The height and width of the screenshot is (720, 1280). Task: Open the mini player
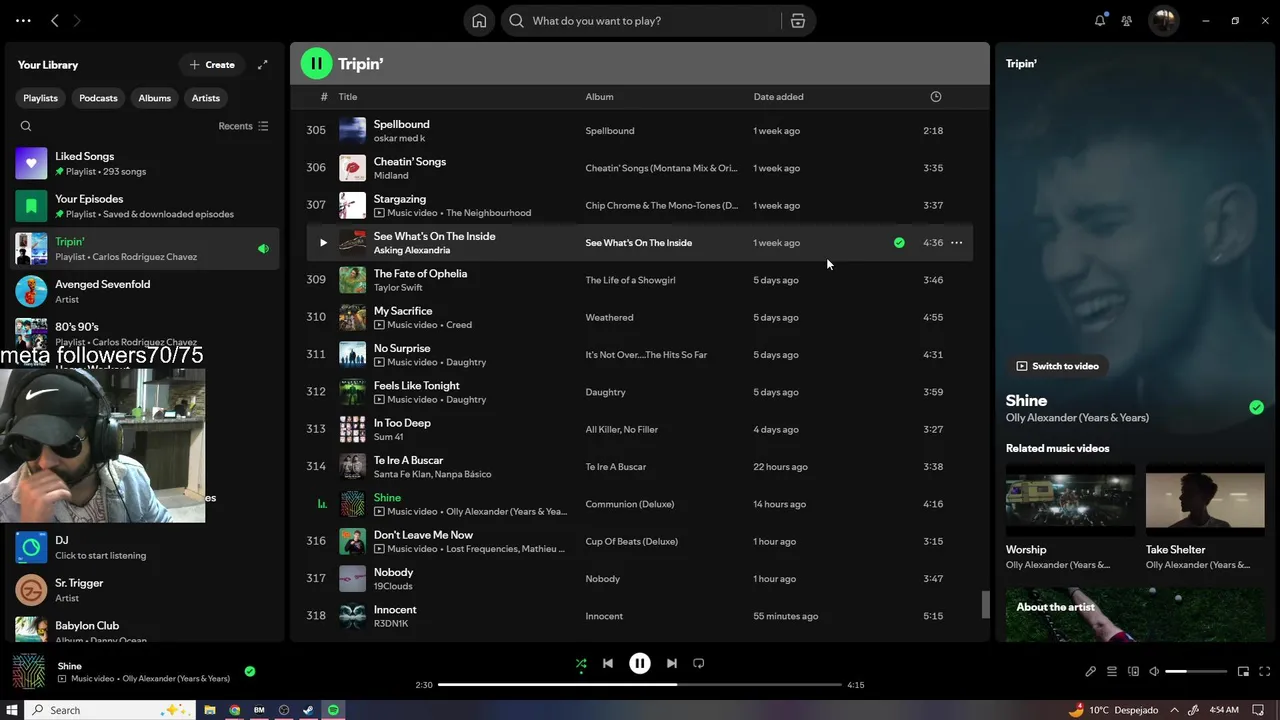tap(1243, 672)
